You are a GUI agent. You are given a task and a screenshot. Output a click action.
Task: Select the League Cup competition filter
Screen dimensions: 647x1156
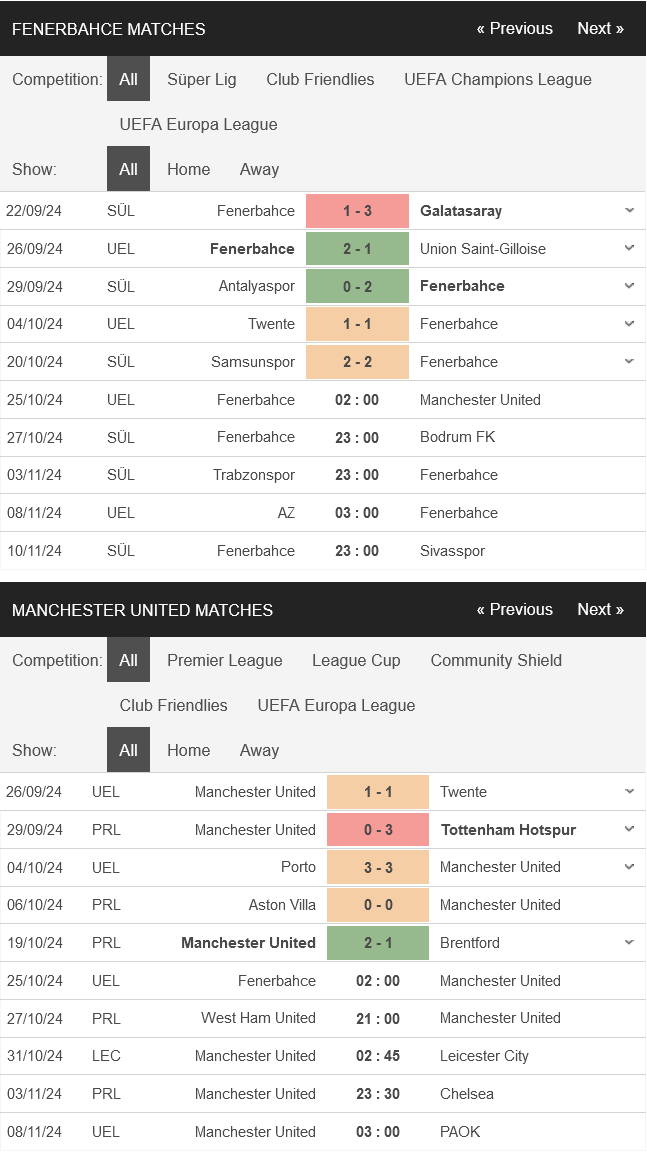tap(357, 661)
